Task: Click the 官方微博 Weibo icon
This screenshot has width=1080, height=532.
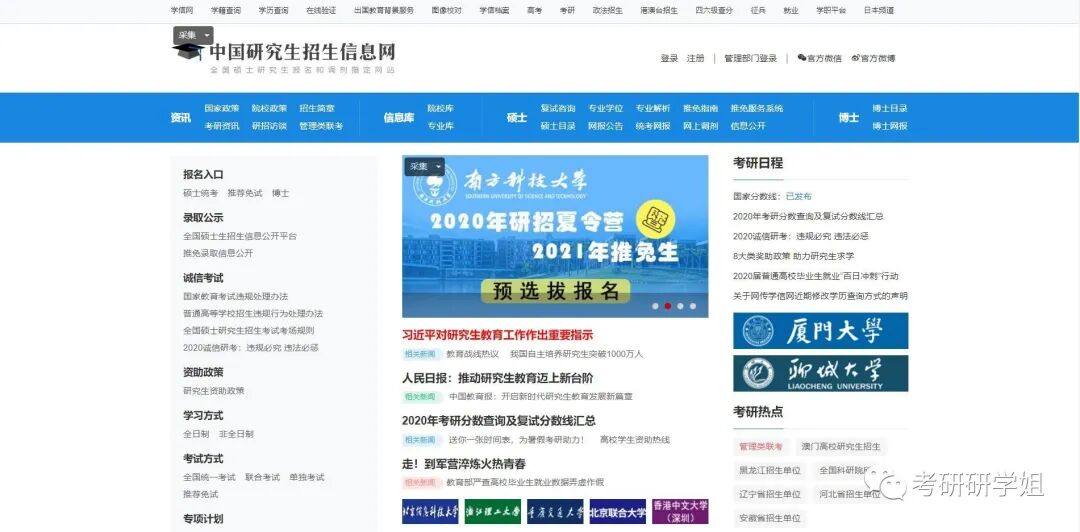Action: click(x=855, y=58)
